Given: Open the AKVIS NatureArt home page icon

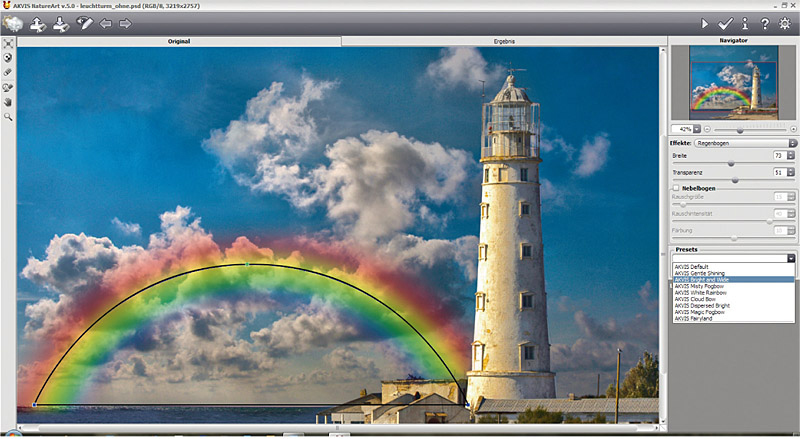Looking at the screenshot, I should [13, 23].
